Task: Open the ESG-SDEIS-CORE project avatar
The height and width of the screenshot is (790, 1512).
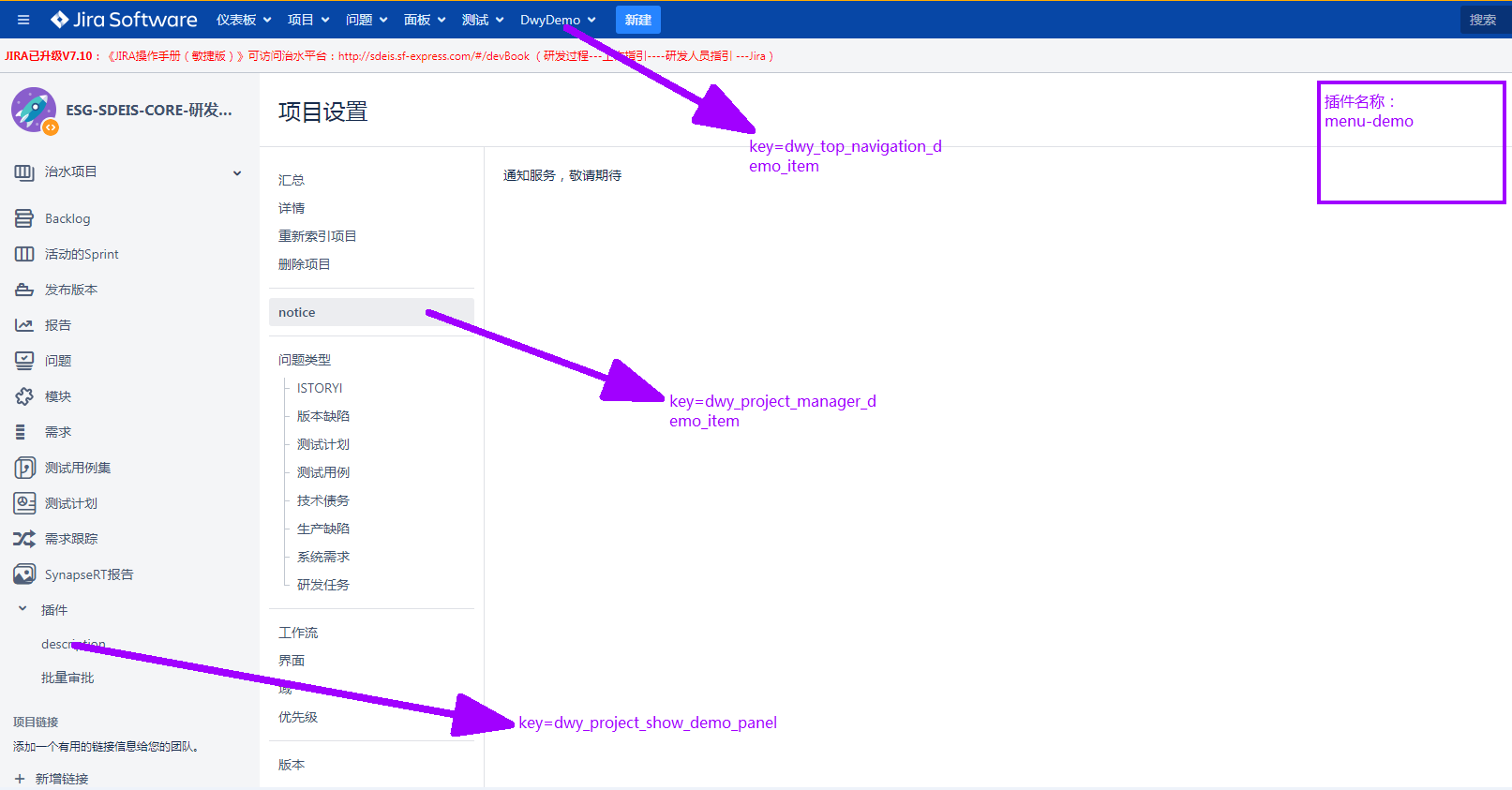Action: point(34,111)
